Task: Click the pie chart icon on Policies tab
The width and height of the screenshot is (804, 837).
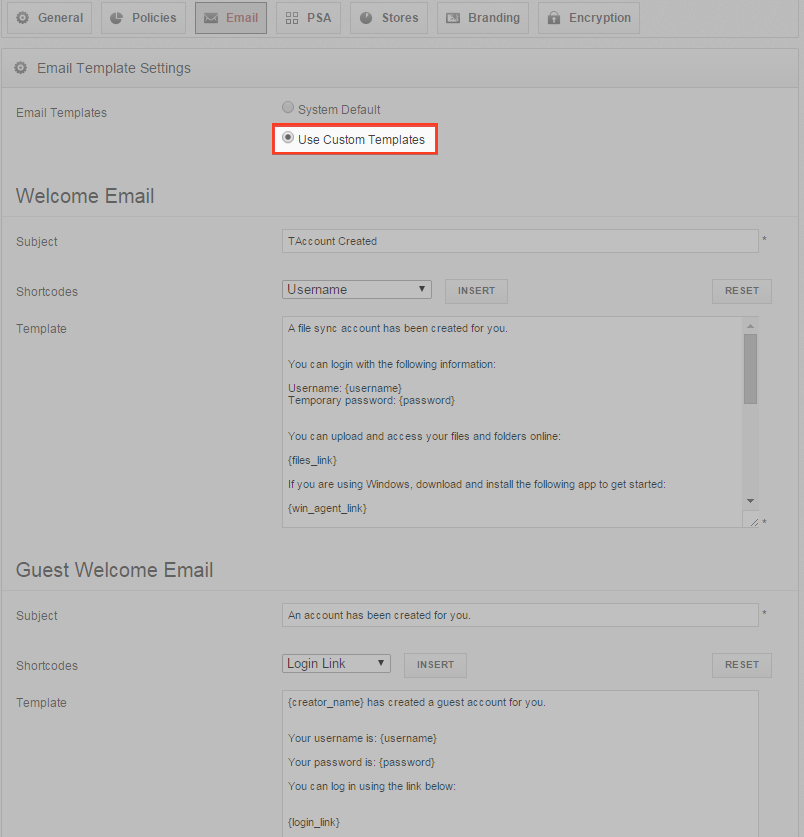Action: (x=116, y=18)
